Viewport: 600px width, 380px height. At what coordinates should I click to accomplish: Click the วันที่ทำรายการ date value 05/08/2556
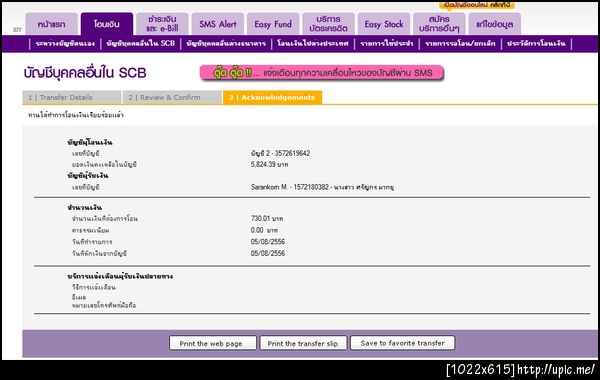[x=268, y=241]
